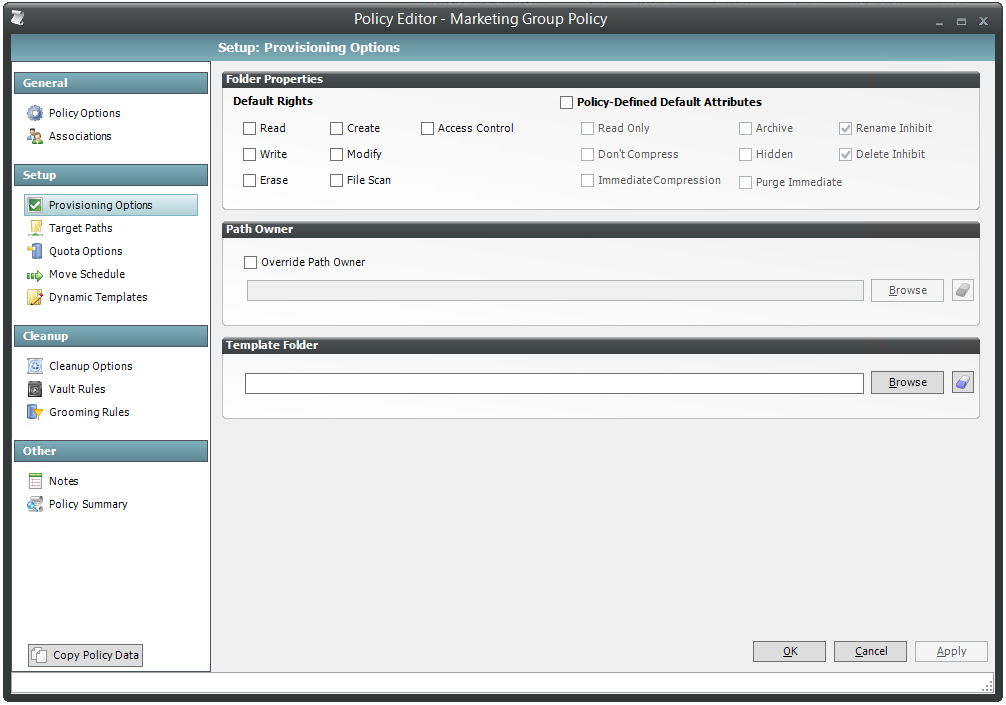The image size is (1006, 705).
Task: Toggle the Don't Compress checkbox
Action: 587,155
